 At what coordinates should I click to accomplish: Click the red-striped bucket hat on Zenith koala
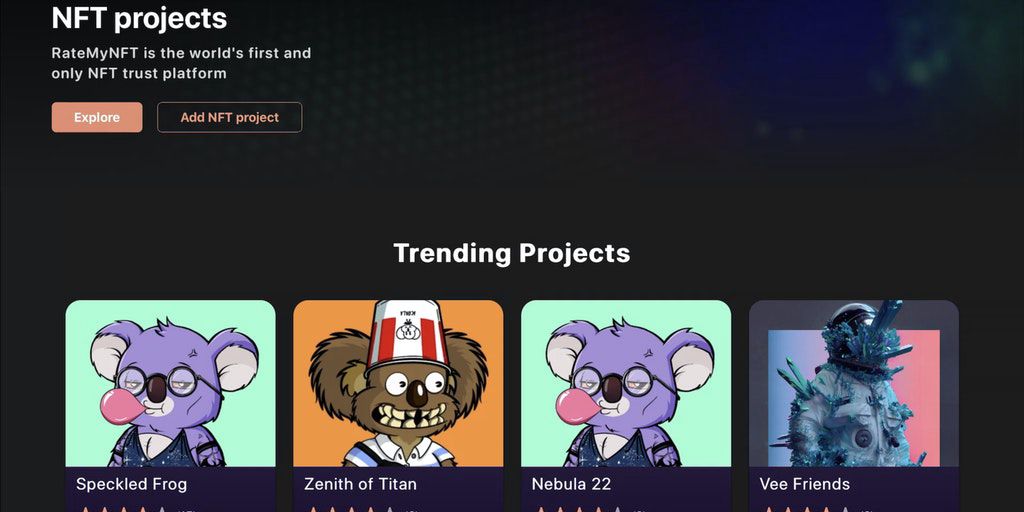click(x=408, y=334)
